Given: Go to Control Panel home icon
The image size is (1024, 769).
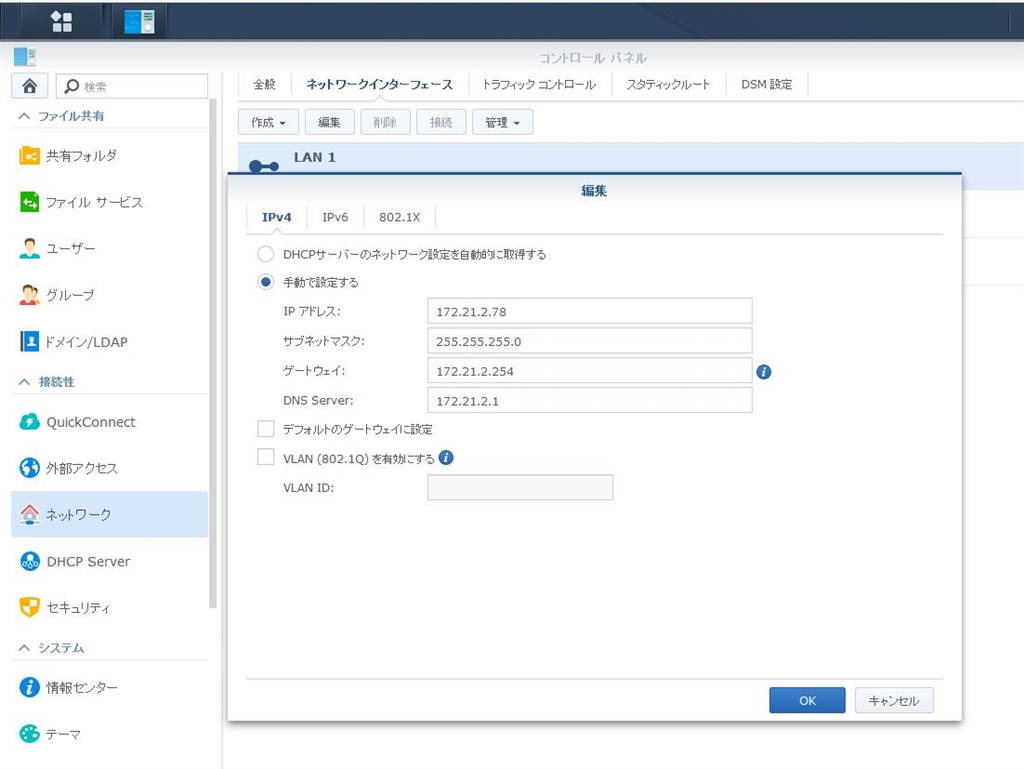Looking at the screenshot, I should click(29, 86).
